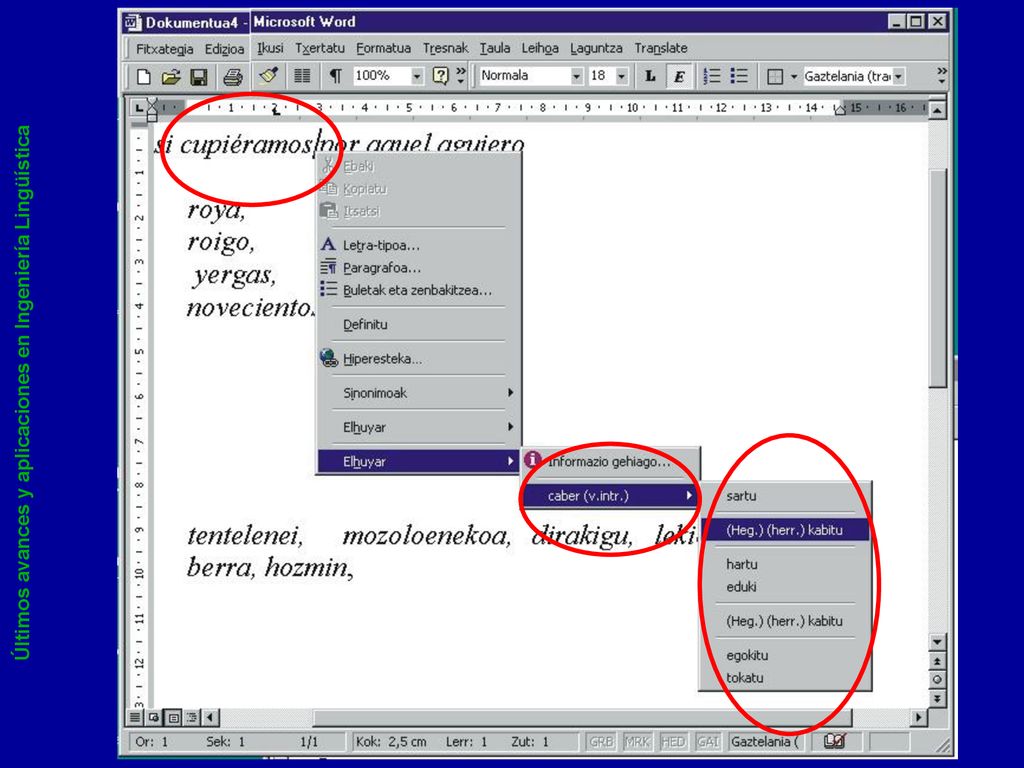The height and width of the screenshot is (768, 1024).
Task: Save the document with the floppy icon
Action: [199, 77]
